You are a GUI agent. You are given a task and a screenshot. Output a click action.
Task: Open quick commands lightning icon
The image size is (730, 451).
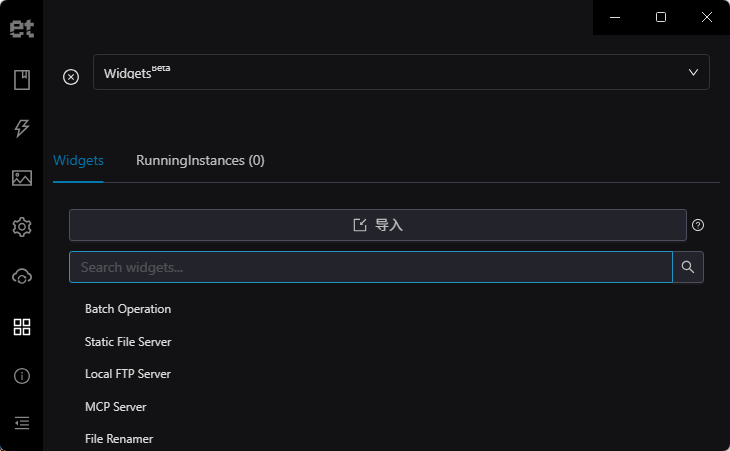point(22,128)
